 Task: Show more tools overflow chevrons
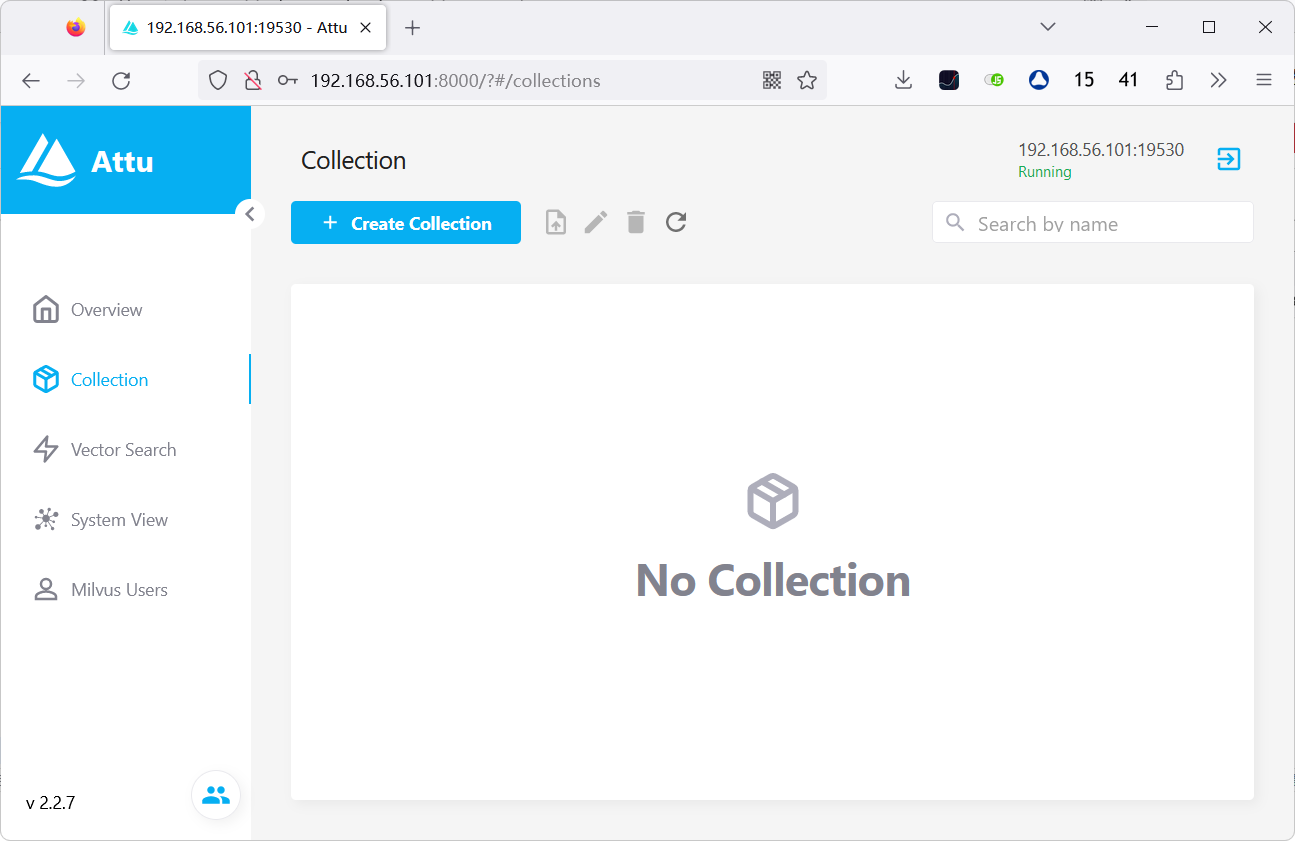1218,81
